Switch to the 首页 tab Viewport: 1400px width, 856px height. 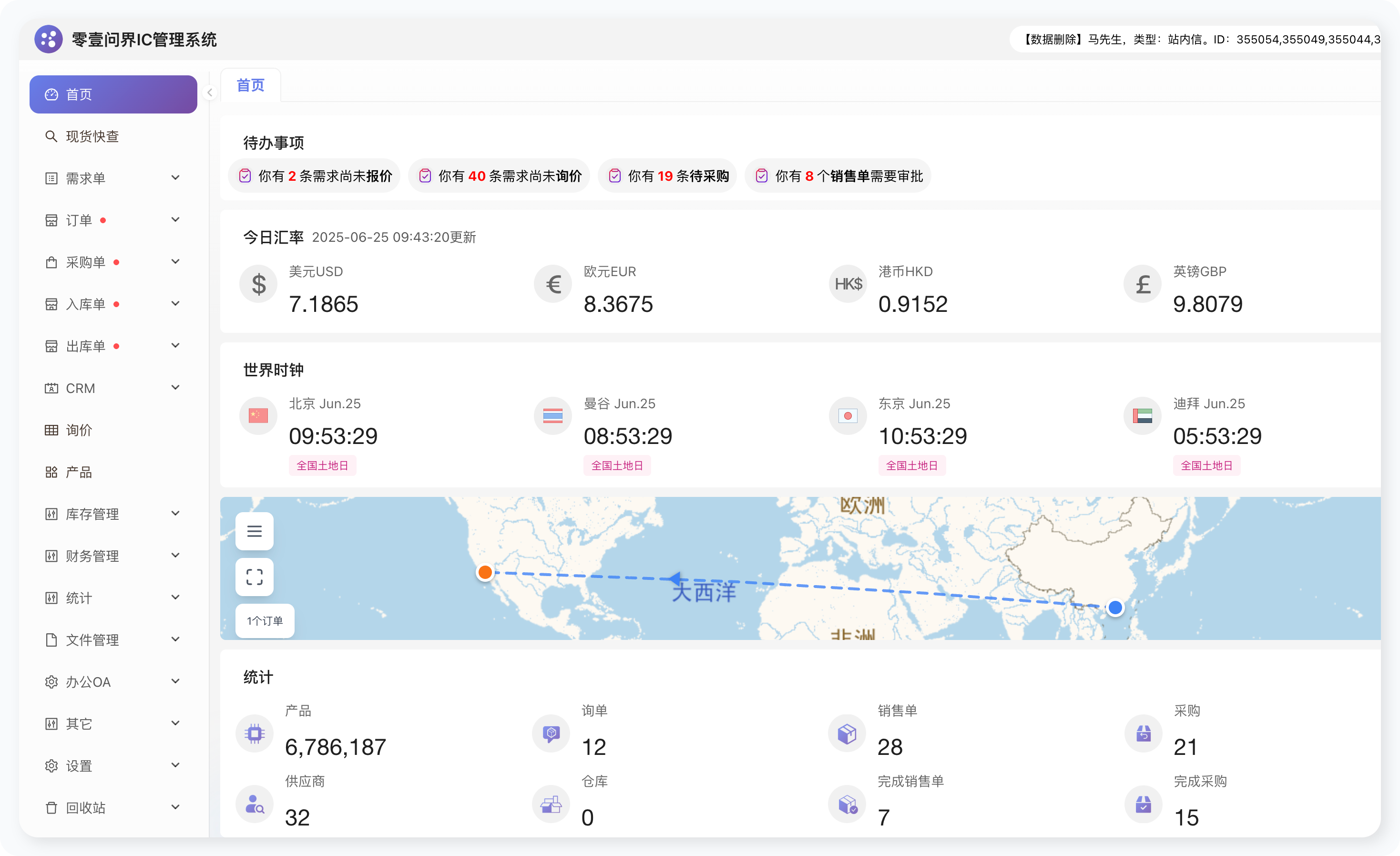pyautogui.click(x=251, y=85)
